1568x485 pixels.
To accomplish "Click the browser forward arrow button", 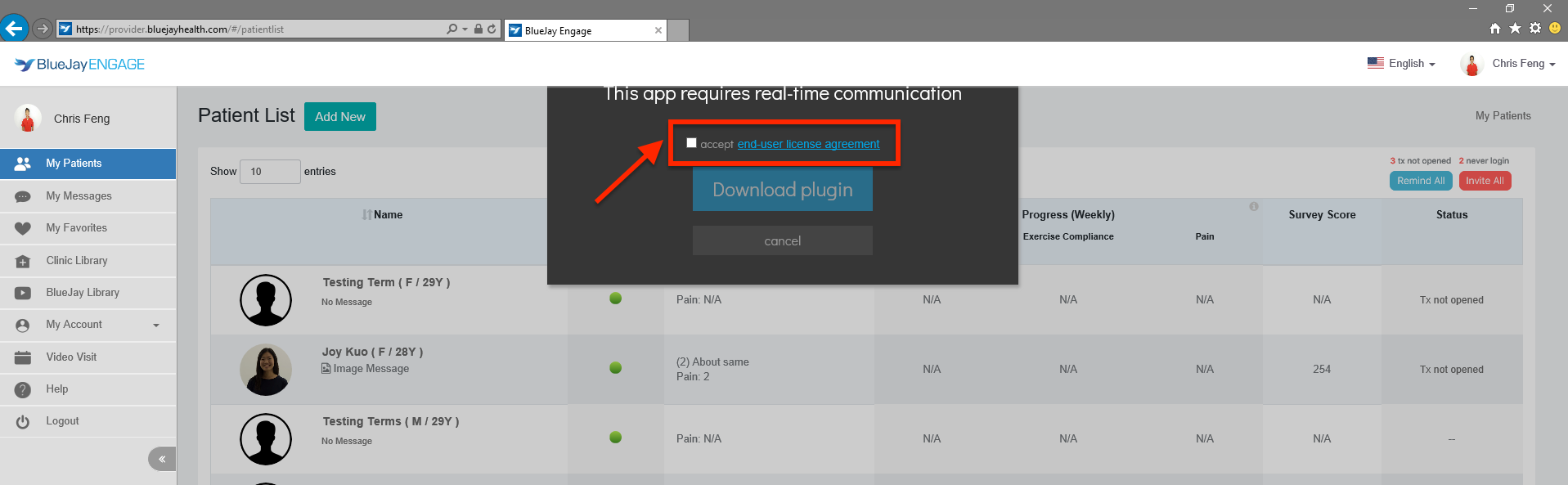I will point(43,29).
